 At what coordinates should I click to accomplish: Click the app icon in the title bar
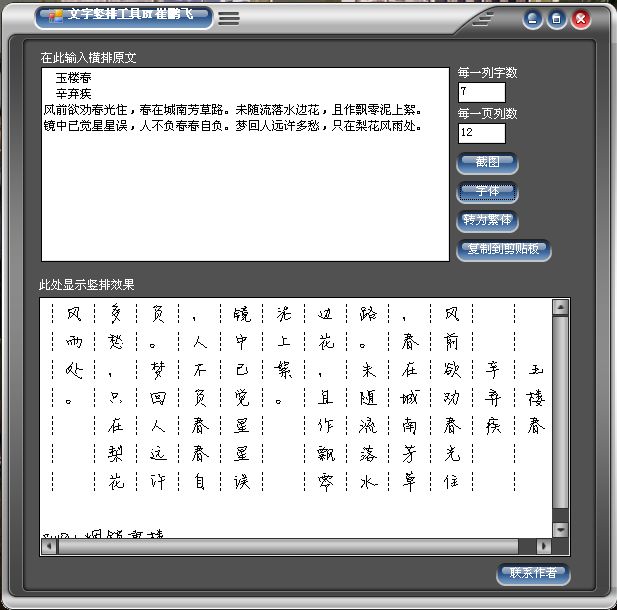(57, 16)
